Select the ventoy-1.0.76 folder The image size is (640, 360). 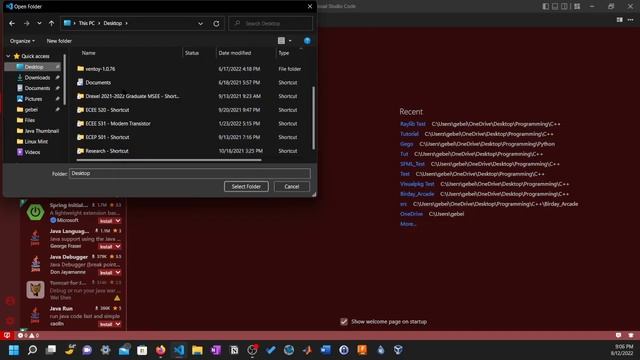[100, 69]
